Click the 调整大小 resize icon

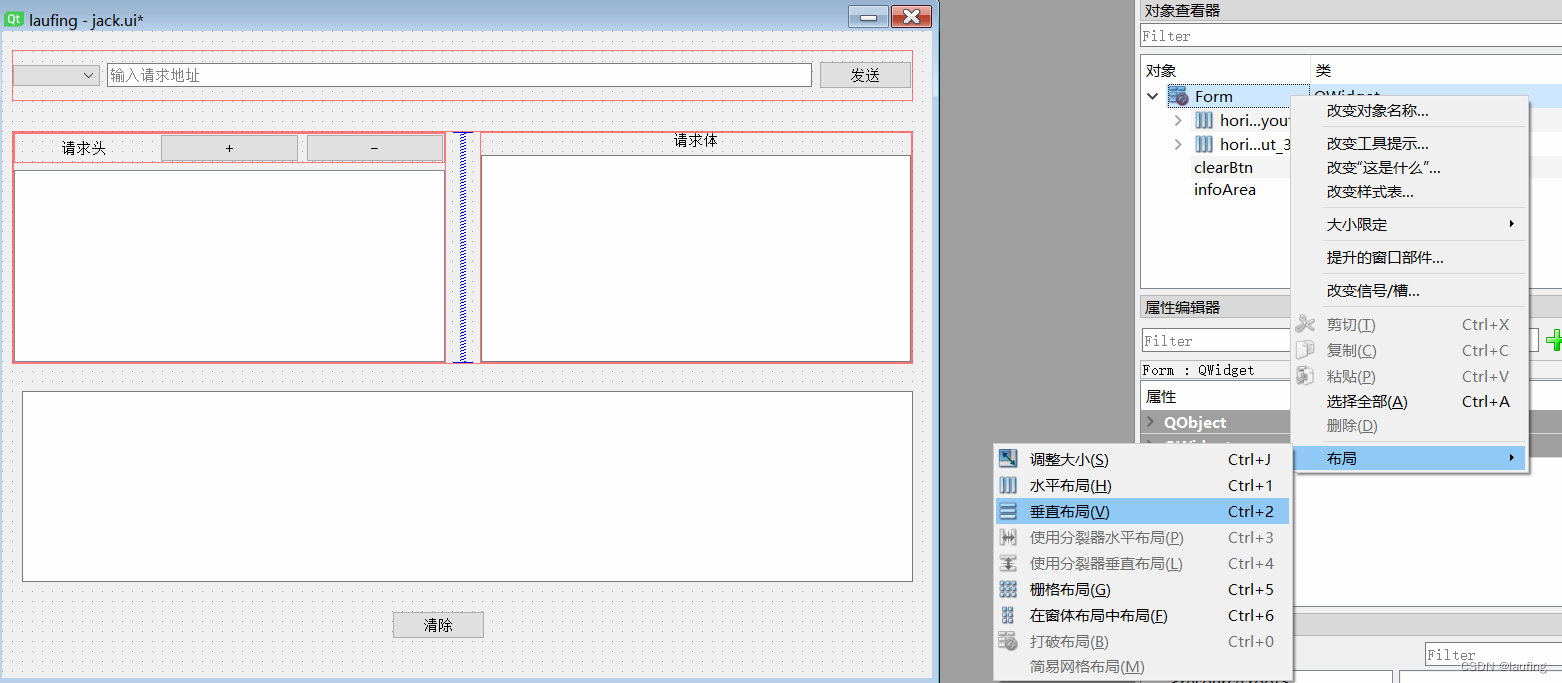pos(1007,459)
